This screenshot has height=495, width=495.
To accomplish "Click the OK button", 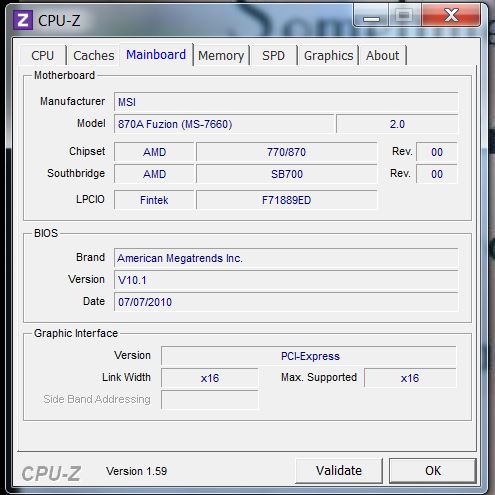I will pyautogui.click(x=433, y=471).
